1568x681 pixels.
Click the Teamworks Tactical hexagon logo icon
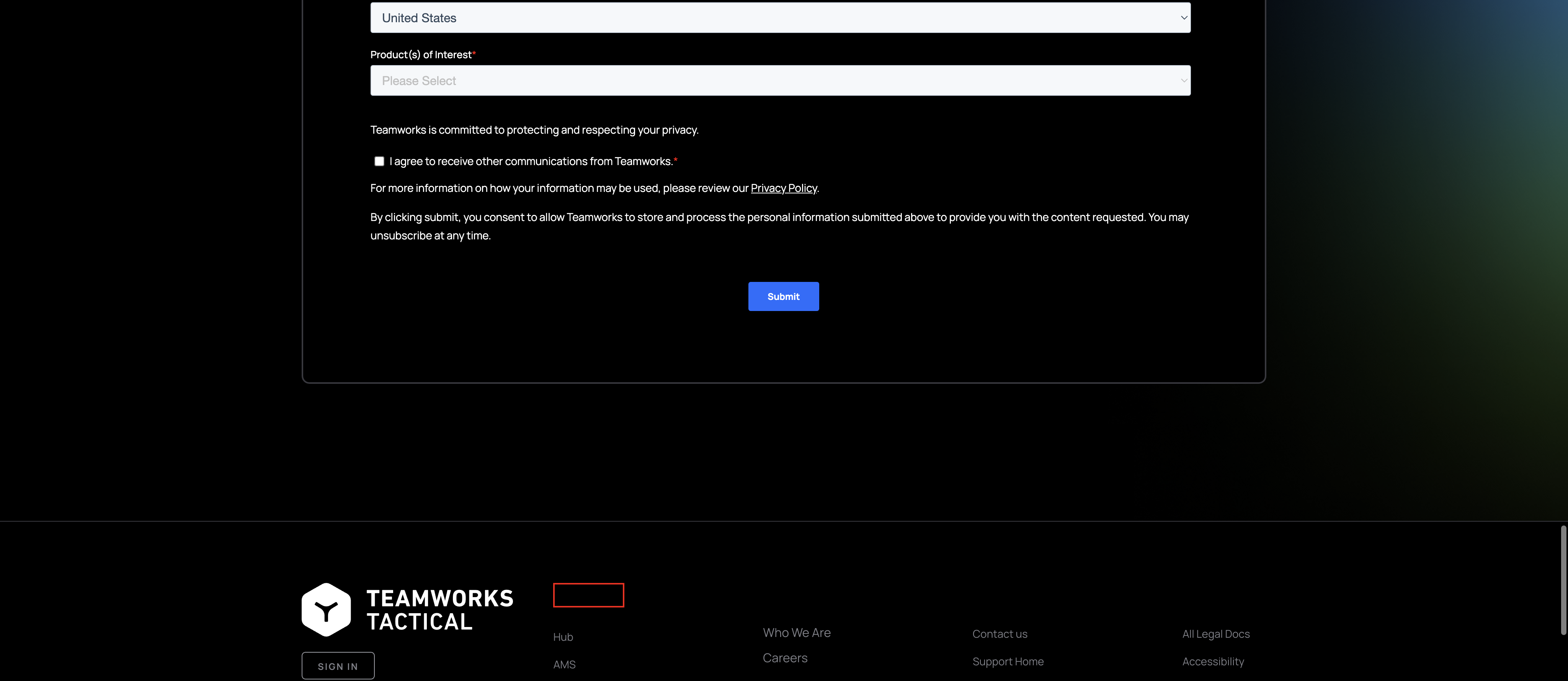tap(326, 610)
